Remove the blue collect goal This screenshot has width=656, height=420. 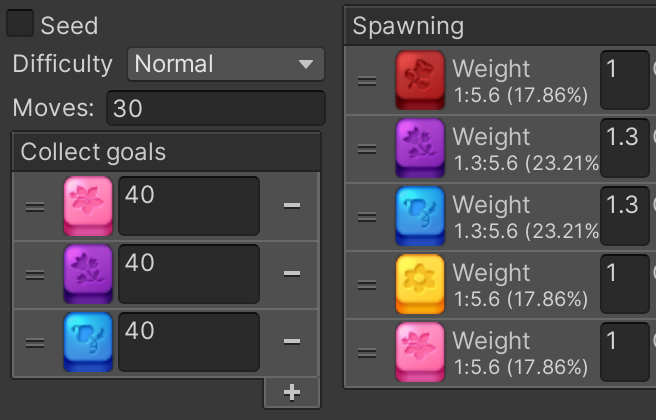coord(292,341)
